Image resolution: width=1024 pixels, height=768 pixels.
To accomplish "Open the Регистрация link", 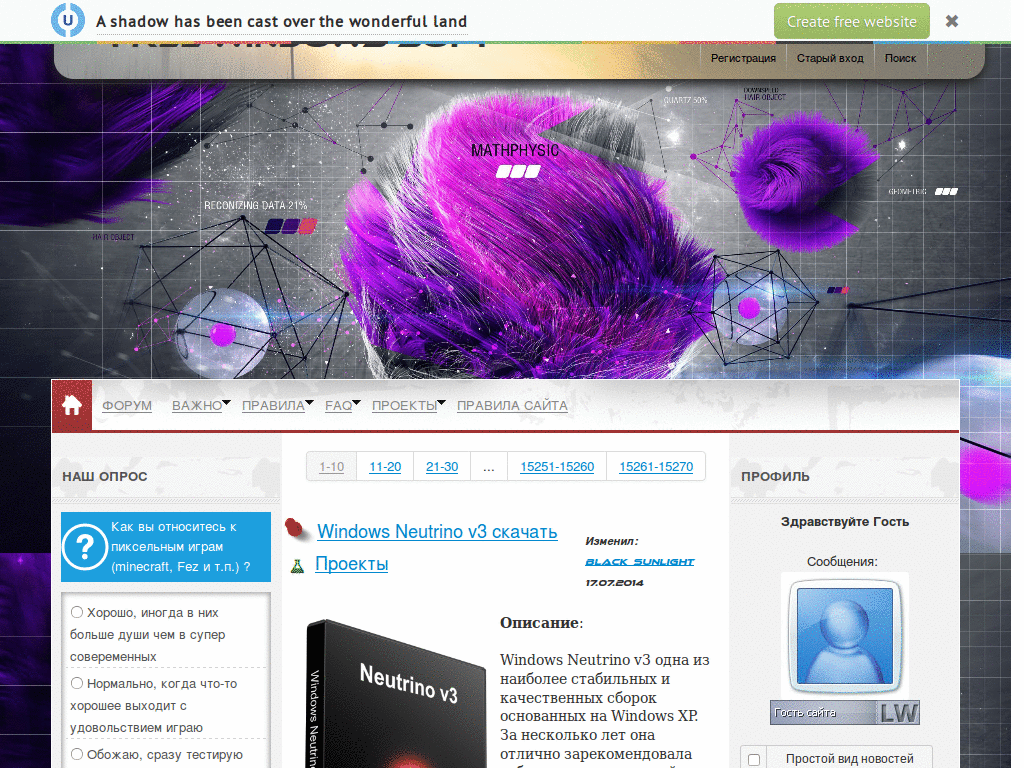I will pyautogui.click(x=743, y=58).
